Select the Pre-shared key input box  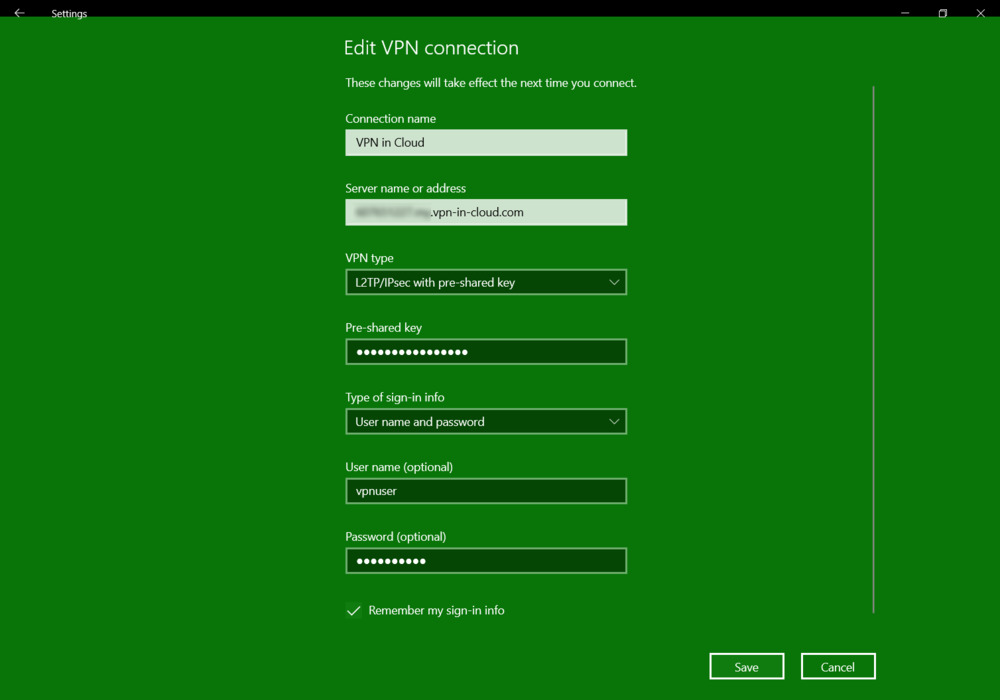point(486,352)
